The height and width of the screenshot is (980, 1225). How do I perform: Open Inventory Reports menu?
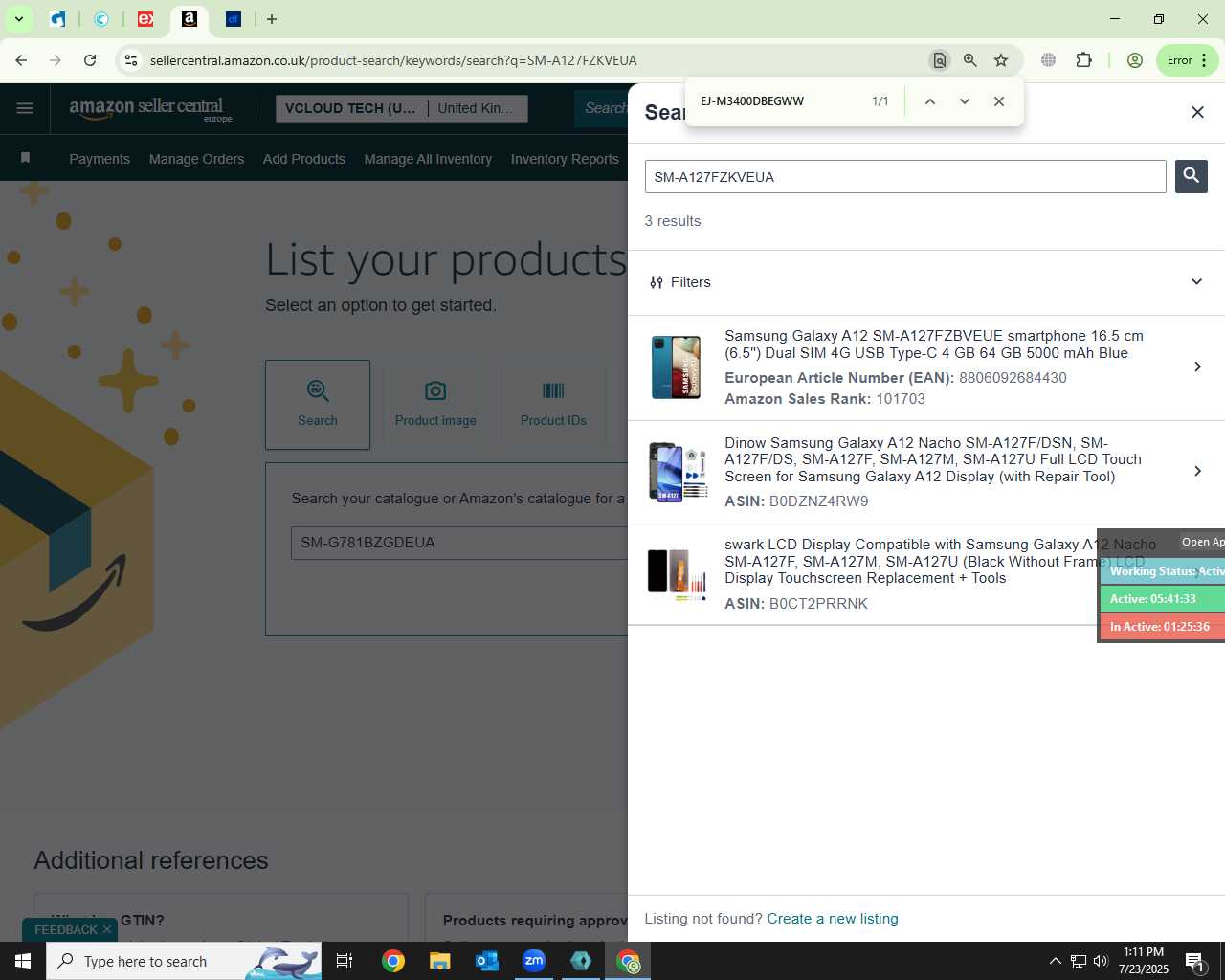(565, 159)
